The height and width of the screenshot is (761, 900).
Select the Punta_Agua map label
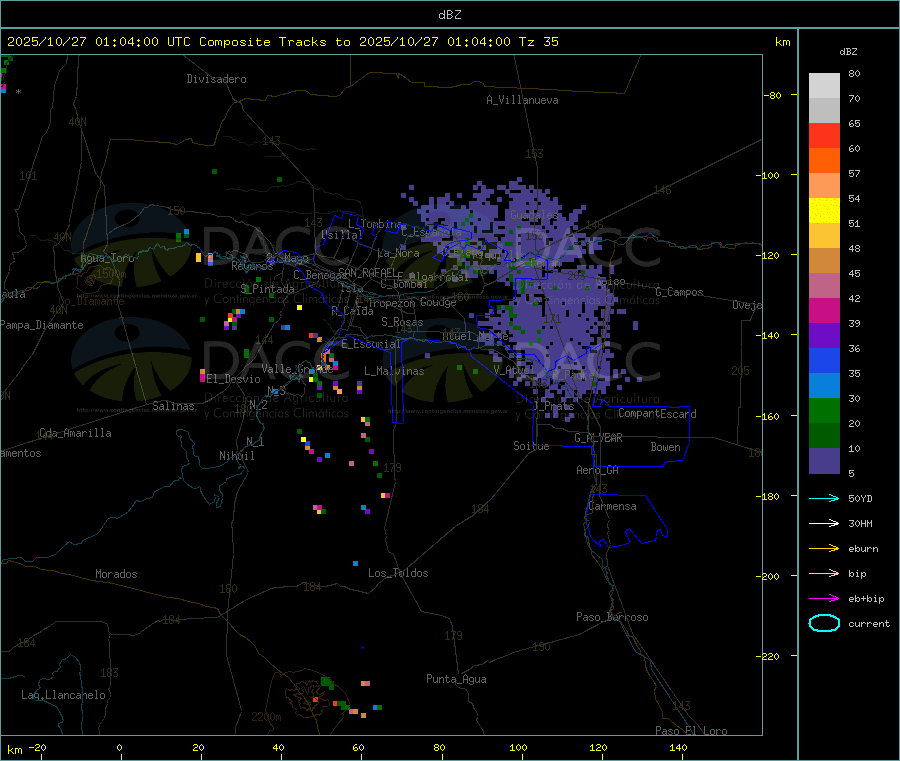(x=456, y=679)
